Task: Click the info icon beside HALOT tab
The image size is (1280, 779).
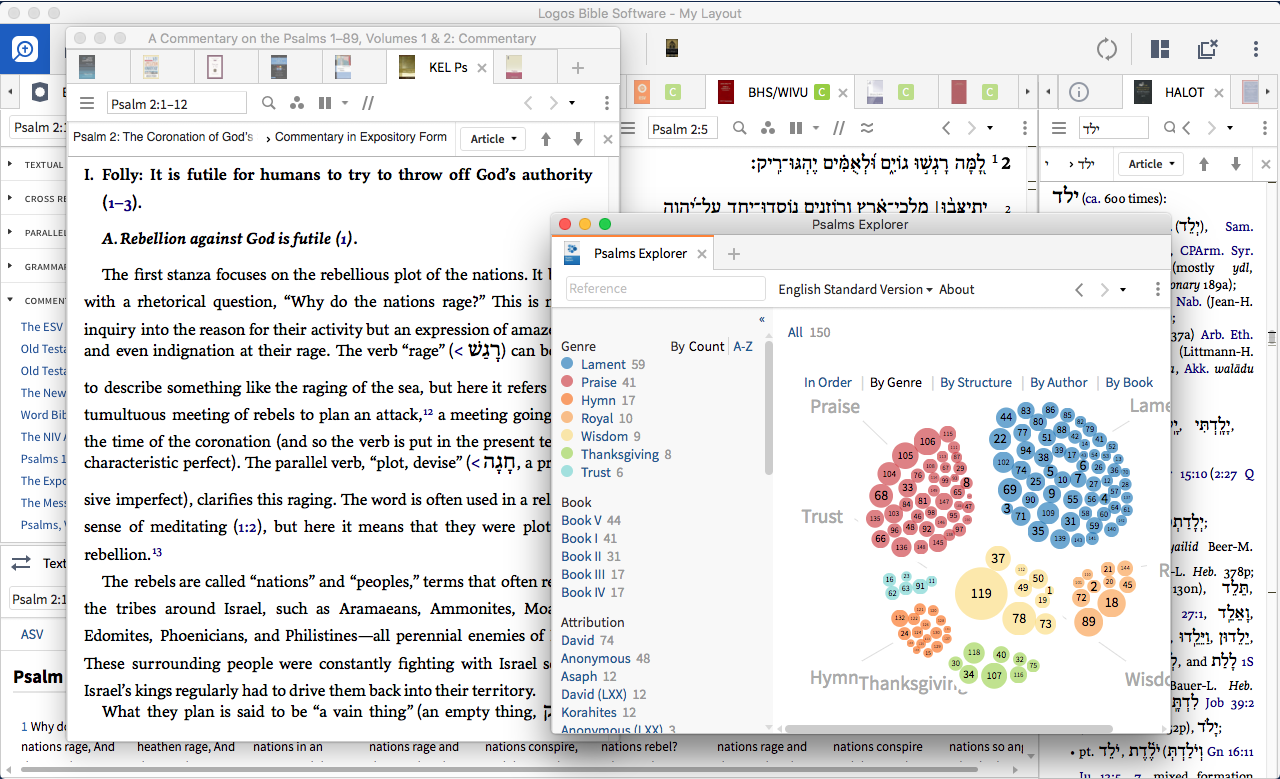Action: 1078,92
